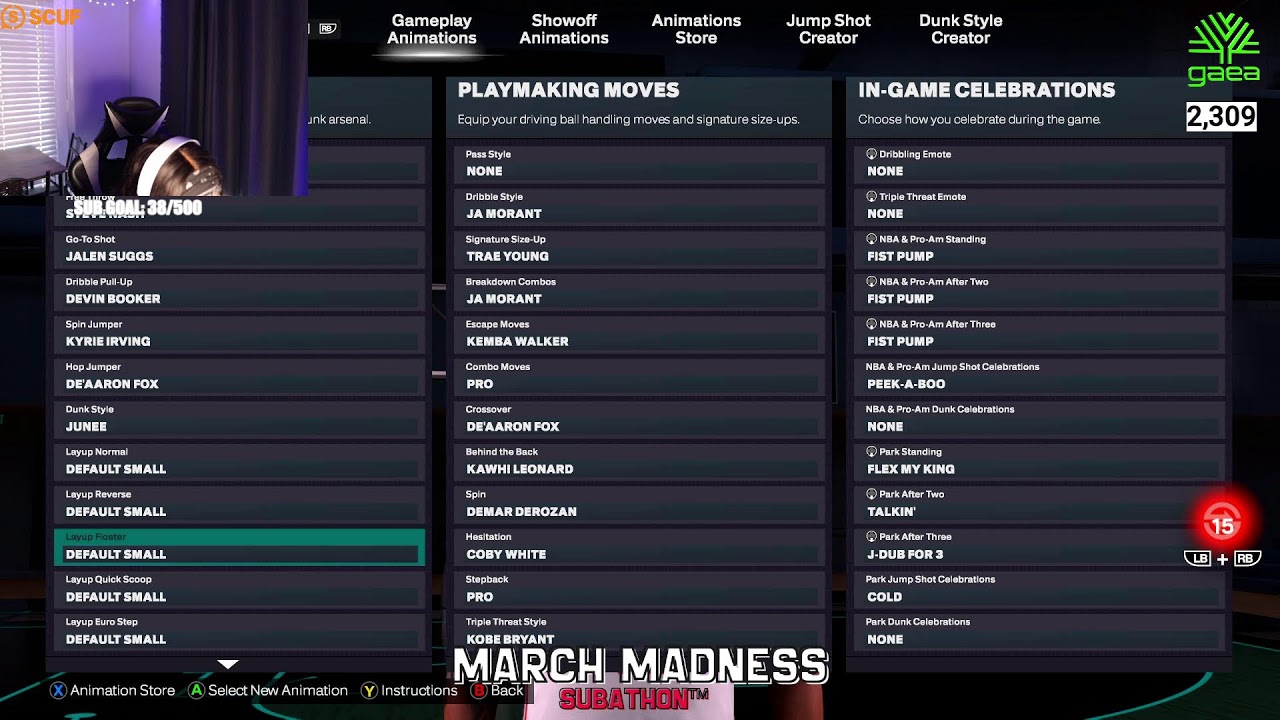Select Park Dunk Celebrations None row
1280x720 pixels.
[1040, 632]
